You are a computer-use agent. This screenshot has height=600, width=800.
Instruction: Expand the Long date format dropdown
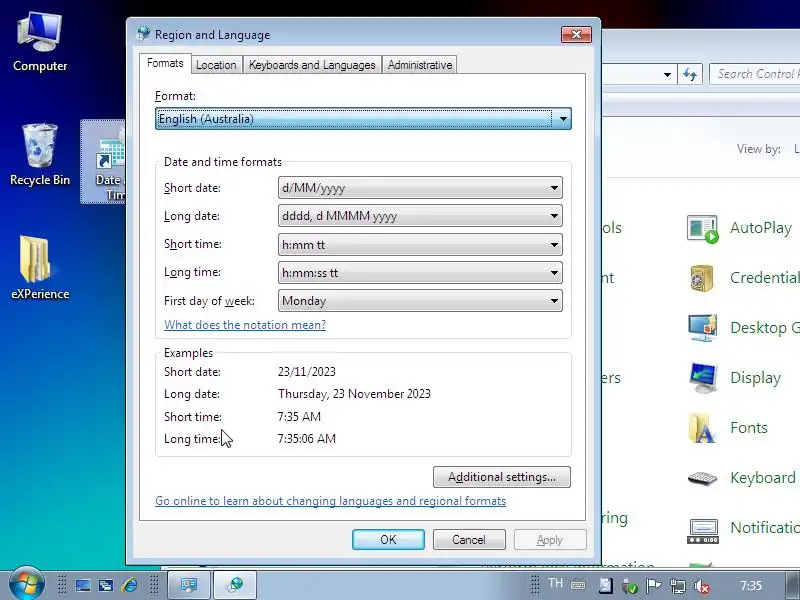420,216
